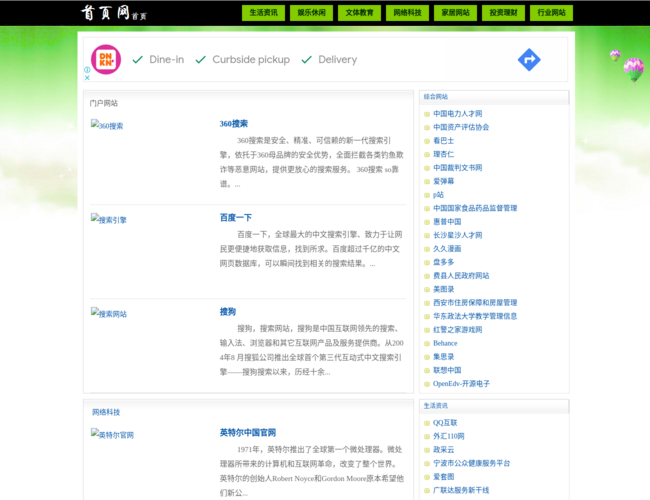The width and height of the screenshot is (650, 500).
Task: Close the ad with the X icon
Action: (x=87, y=77)
